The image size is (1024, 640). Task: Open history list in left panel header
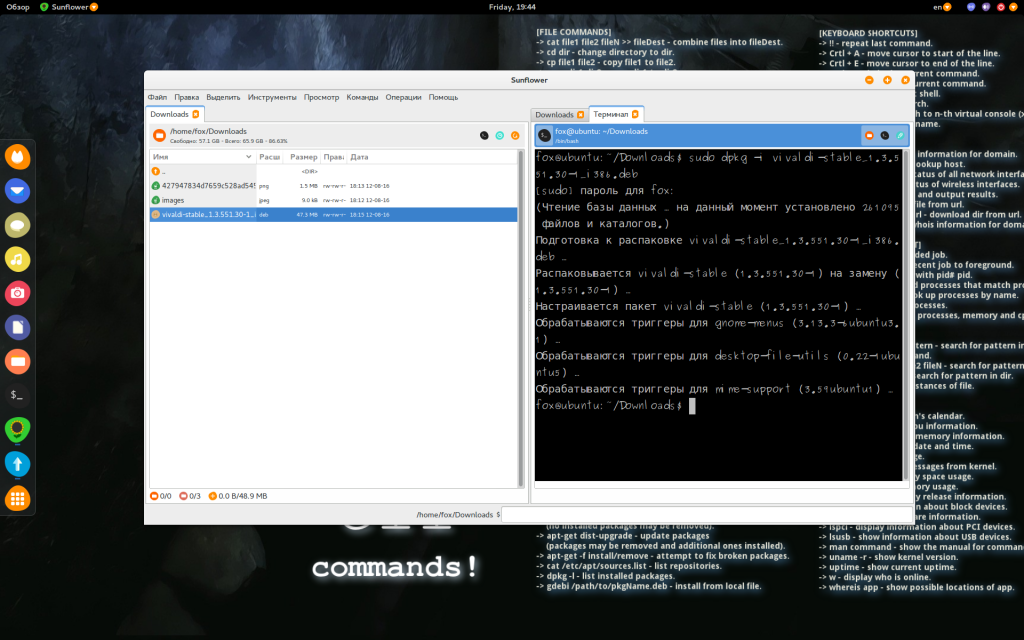pyautogui.click(x=500, y=135)
